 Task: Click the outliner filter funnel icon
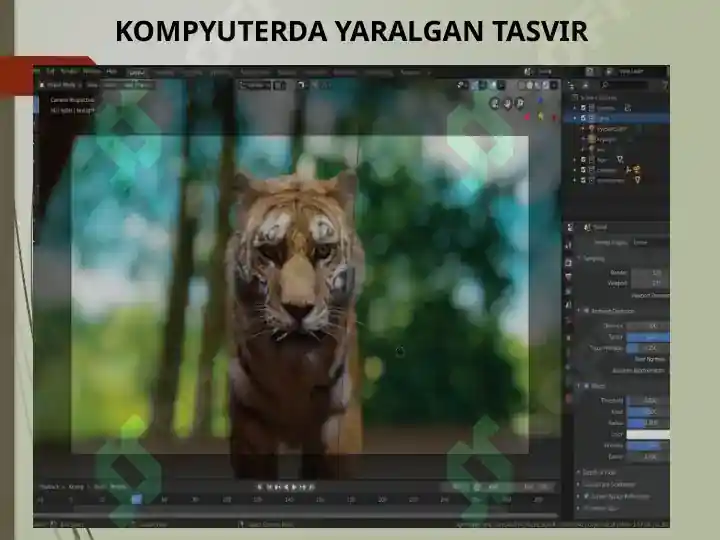[x=664, y=85]
